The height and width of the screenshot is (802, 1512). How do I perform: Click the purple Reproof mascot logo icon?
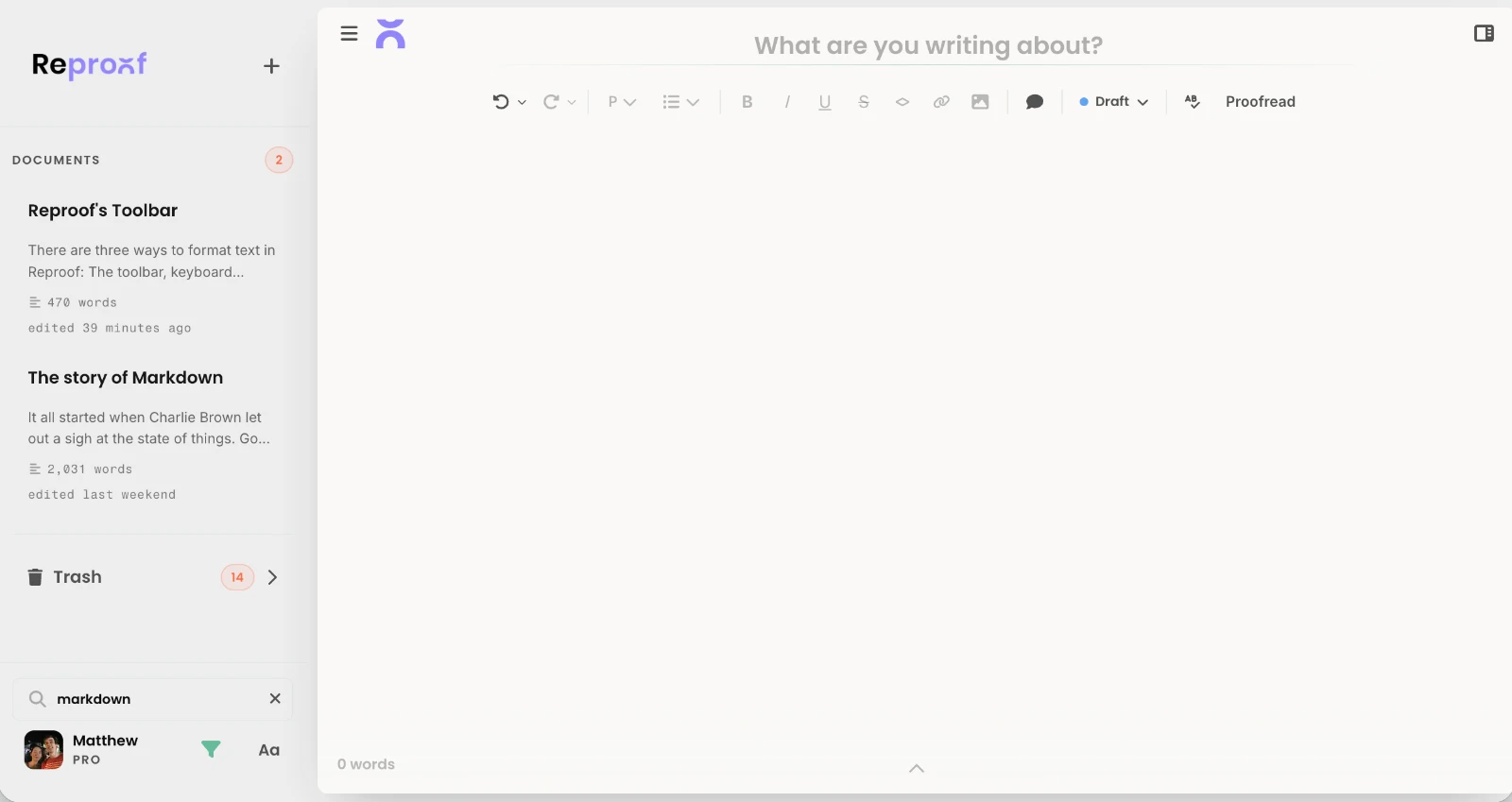390,34
